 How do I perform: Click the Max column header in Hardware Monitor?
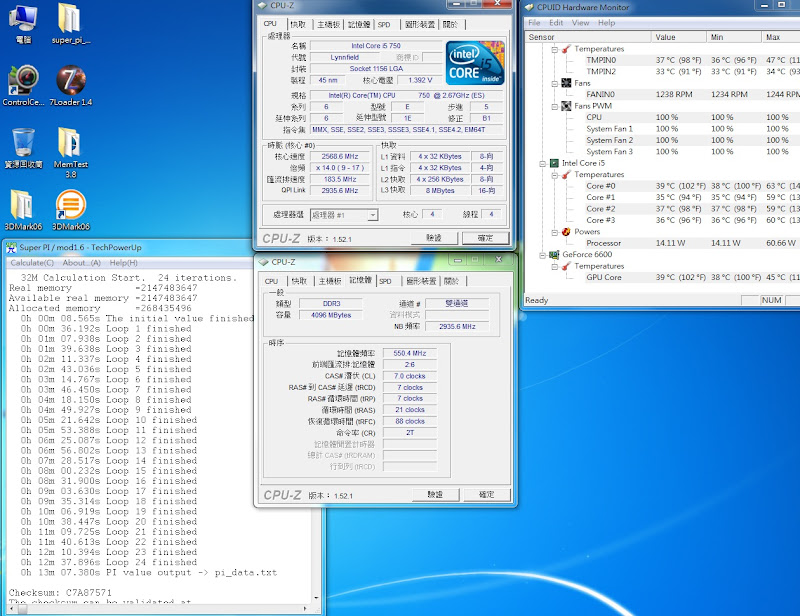781,37
